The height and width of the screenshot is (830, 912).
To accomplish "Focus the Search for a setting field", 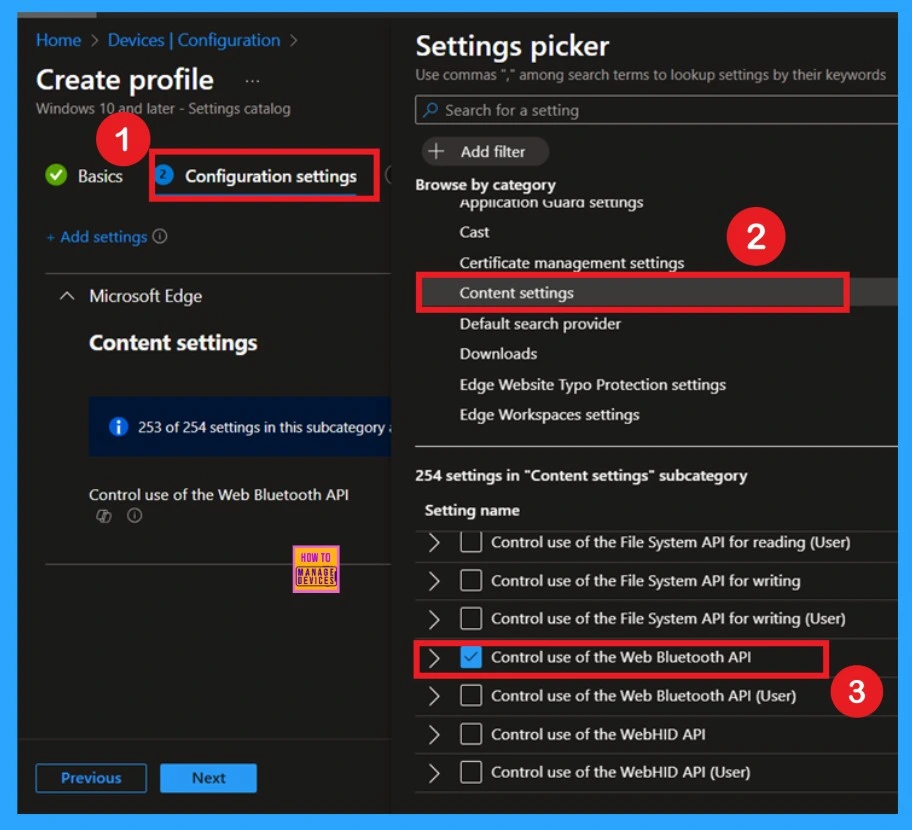I will coord(656,110).
